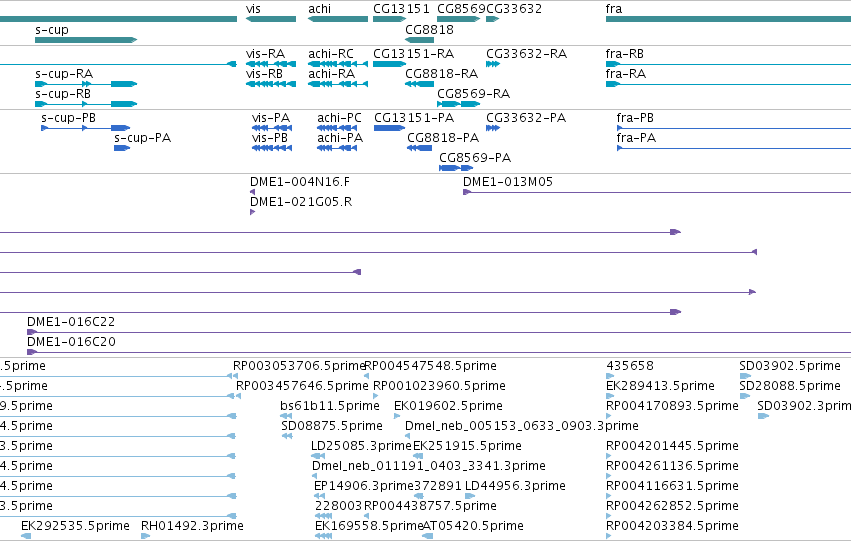Click the CG8818 gene label
The width and height of the screenshot is (851, 541).
click(x=429, y=29)
